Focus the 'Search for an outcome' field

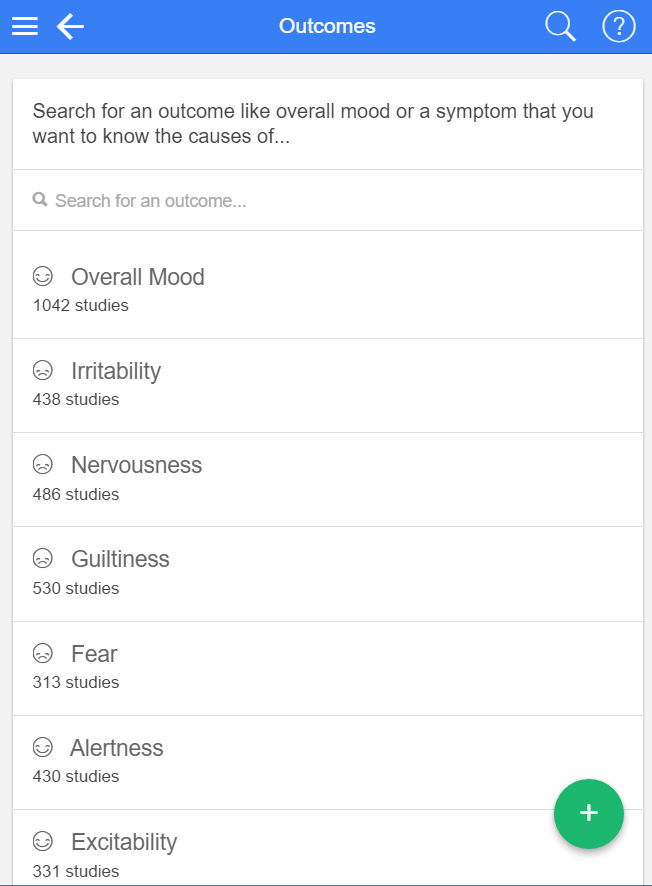pos(330,201)
